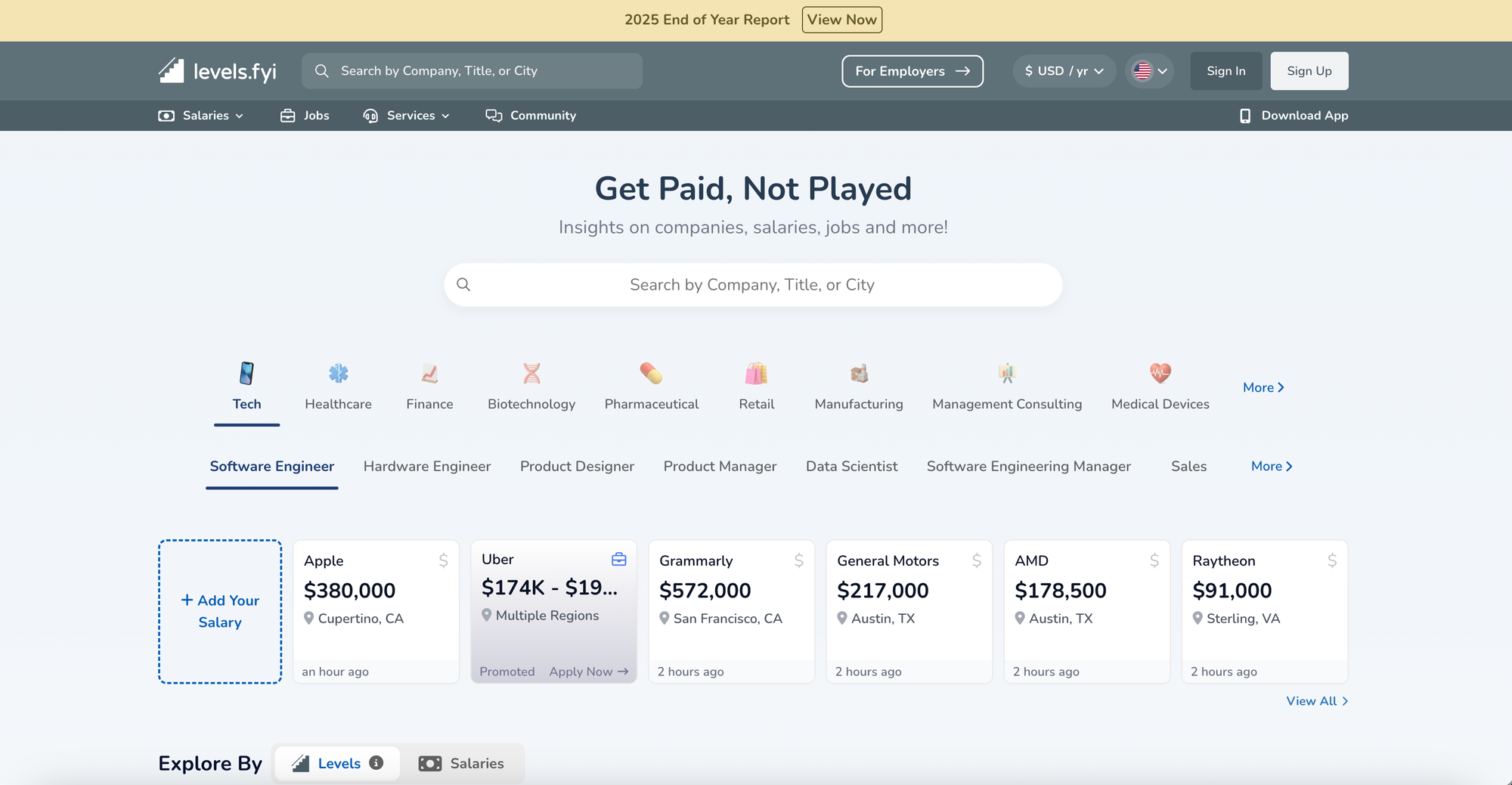Click the main hero search field
The width and height of the screenshot is (1512, 785).
752,285
